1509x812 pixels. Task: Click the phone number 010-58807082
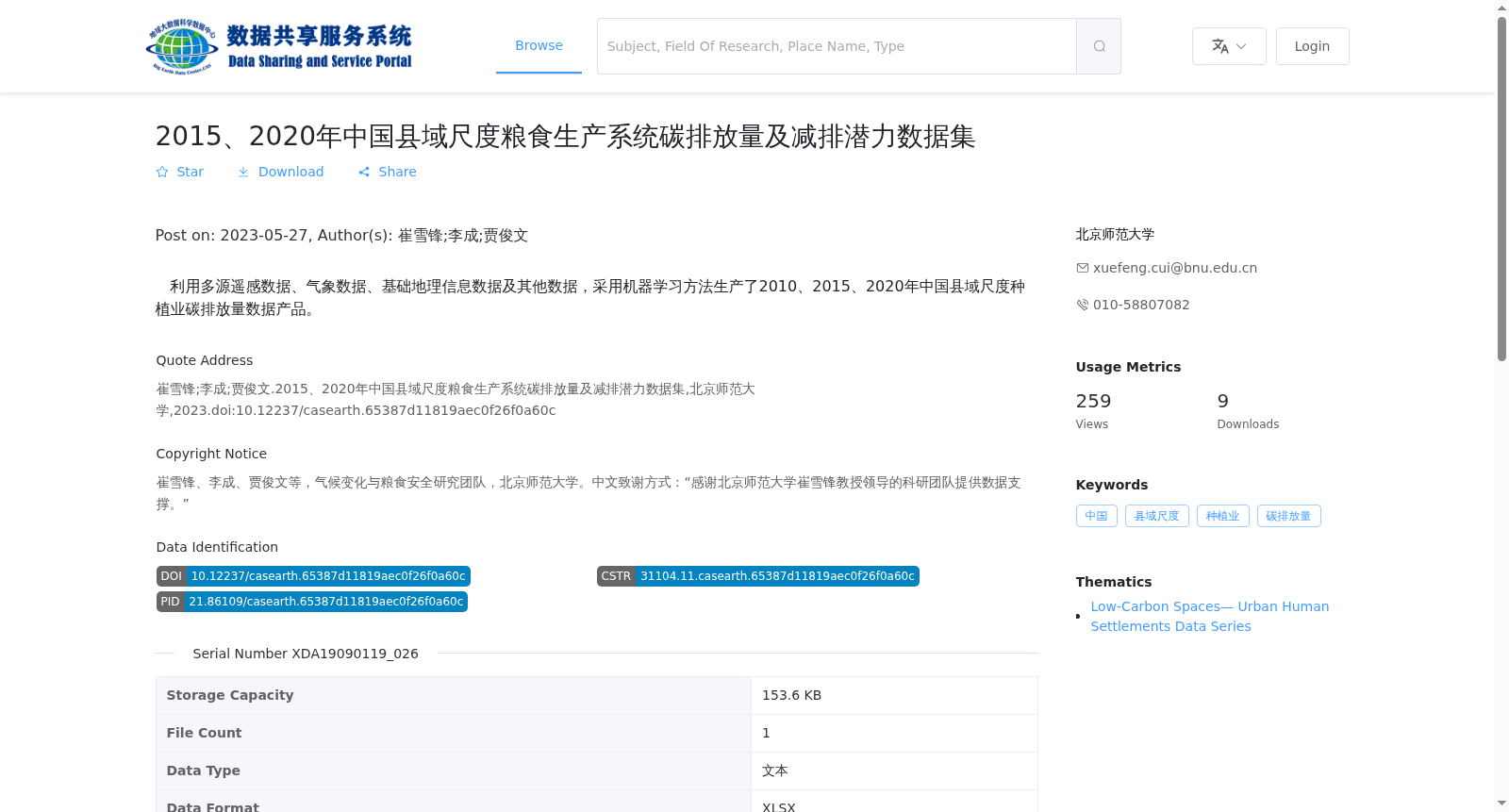coord(1141,305)
